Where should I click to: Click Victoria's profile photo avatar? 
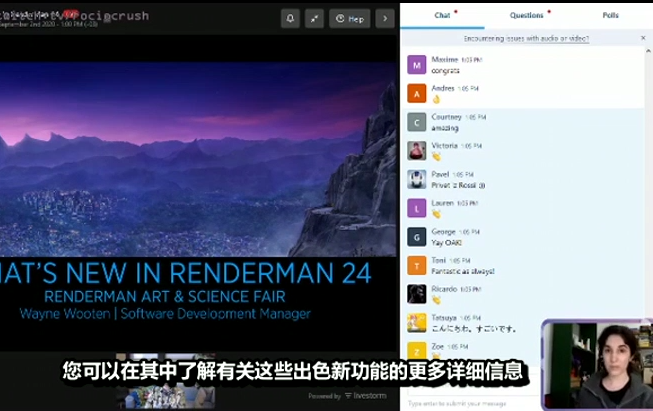tap(416, 151)
